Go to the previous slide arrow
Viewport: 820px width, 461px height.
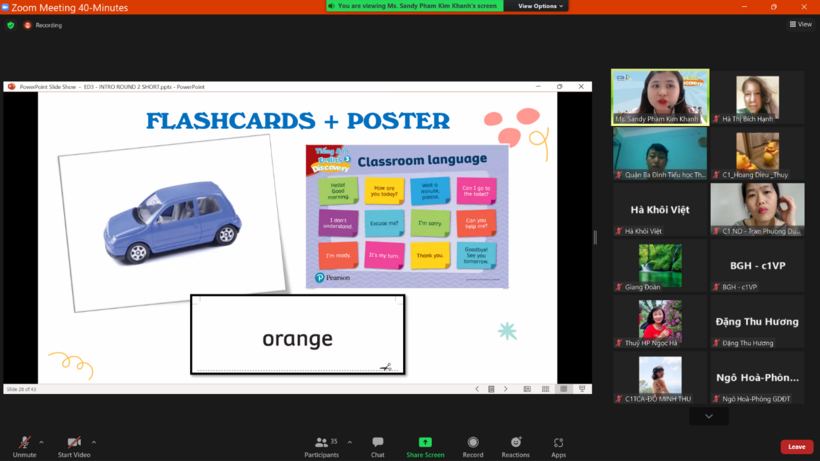click(477, 389)
